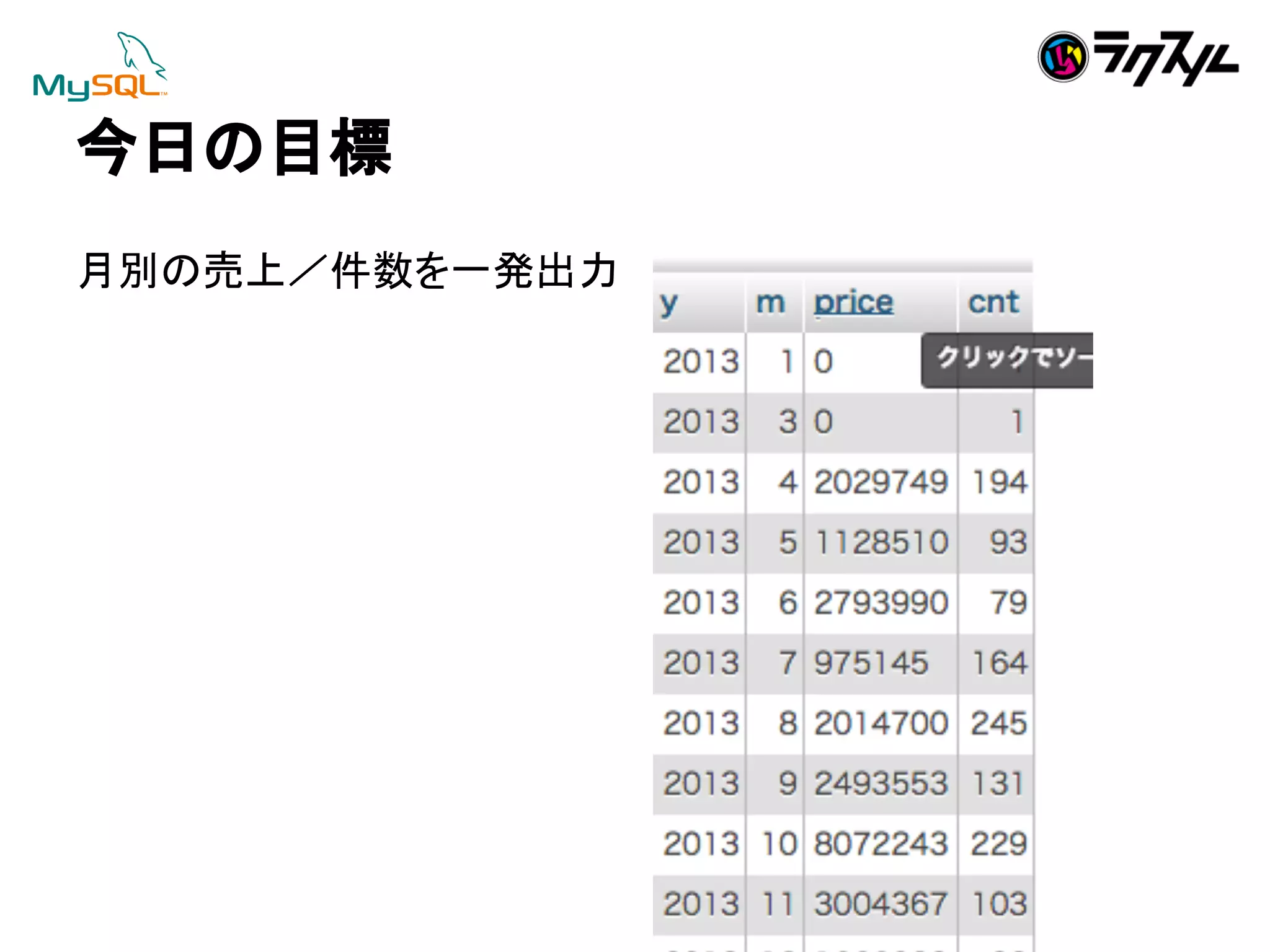Select the month cell 10

click(775, 844)
